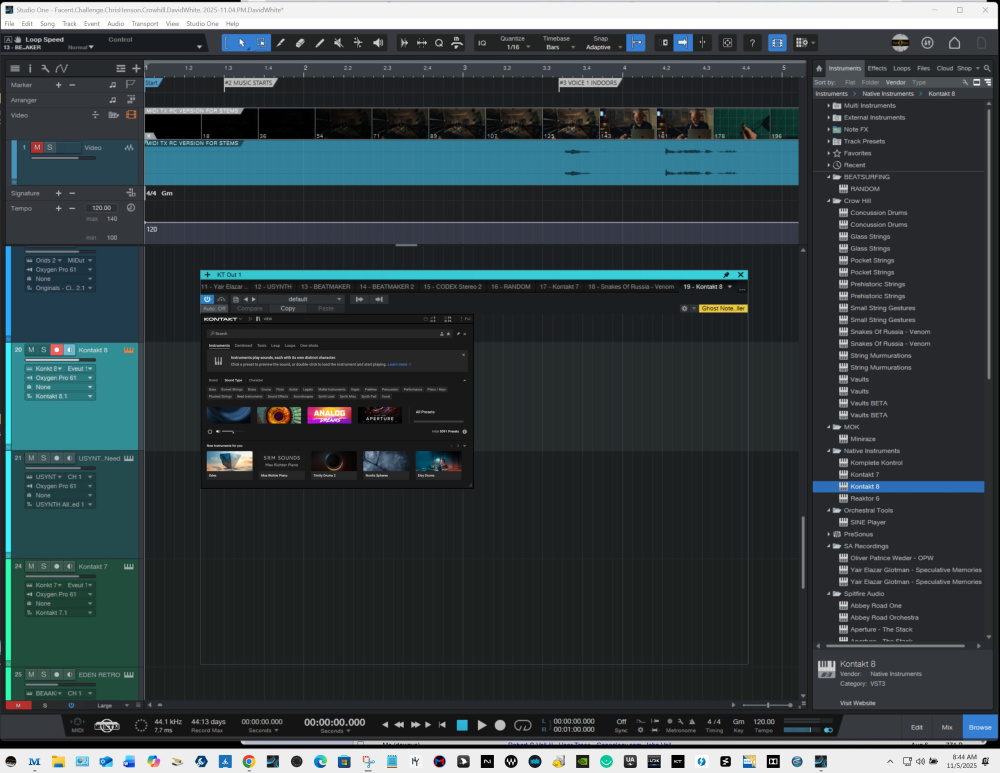Image resolution: width=1000 pixels, height=773 pixels.
Task: Pin the KT Out 1 plugin window
Action: 727,274
